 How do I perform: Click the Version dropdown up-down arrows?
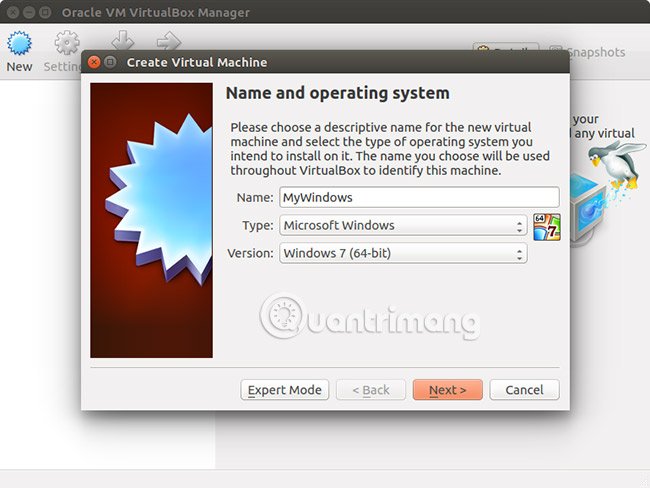pos(519,254)
